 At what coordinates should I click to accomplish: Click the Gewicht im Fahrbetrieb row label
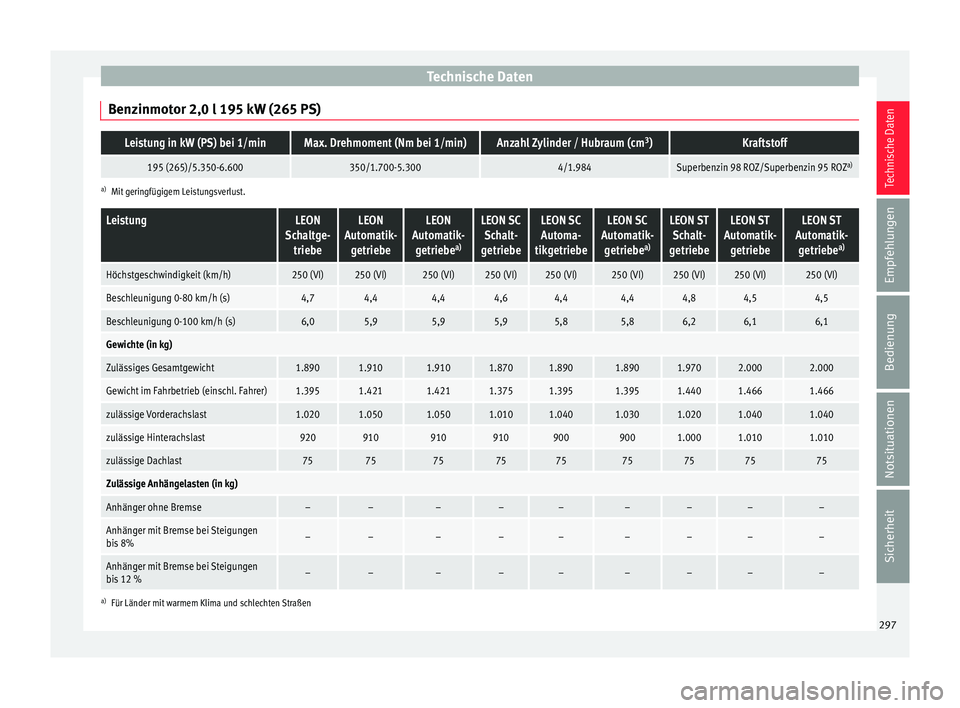(186, 391)
